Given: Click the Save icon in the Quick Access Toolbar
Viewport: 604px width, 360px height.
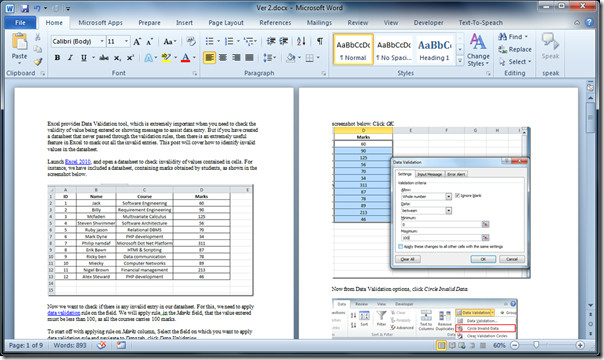Looking at the screenshot, I should point(25,8).
